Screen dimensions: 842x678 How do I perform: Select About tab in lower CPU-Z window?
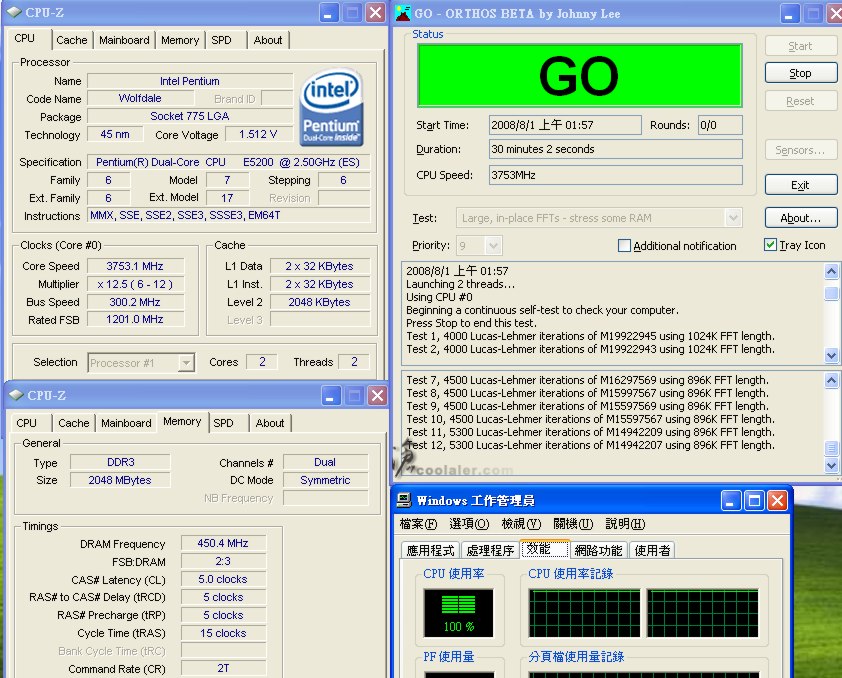270,423
